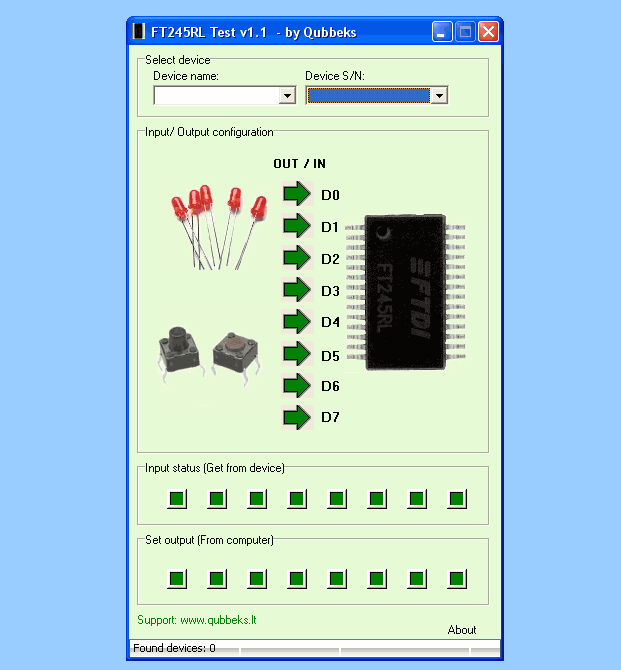This screenshot has height=670, width=621.
Task: Flip the D3 OUT/IN arrow
Action: point(297,290)
